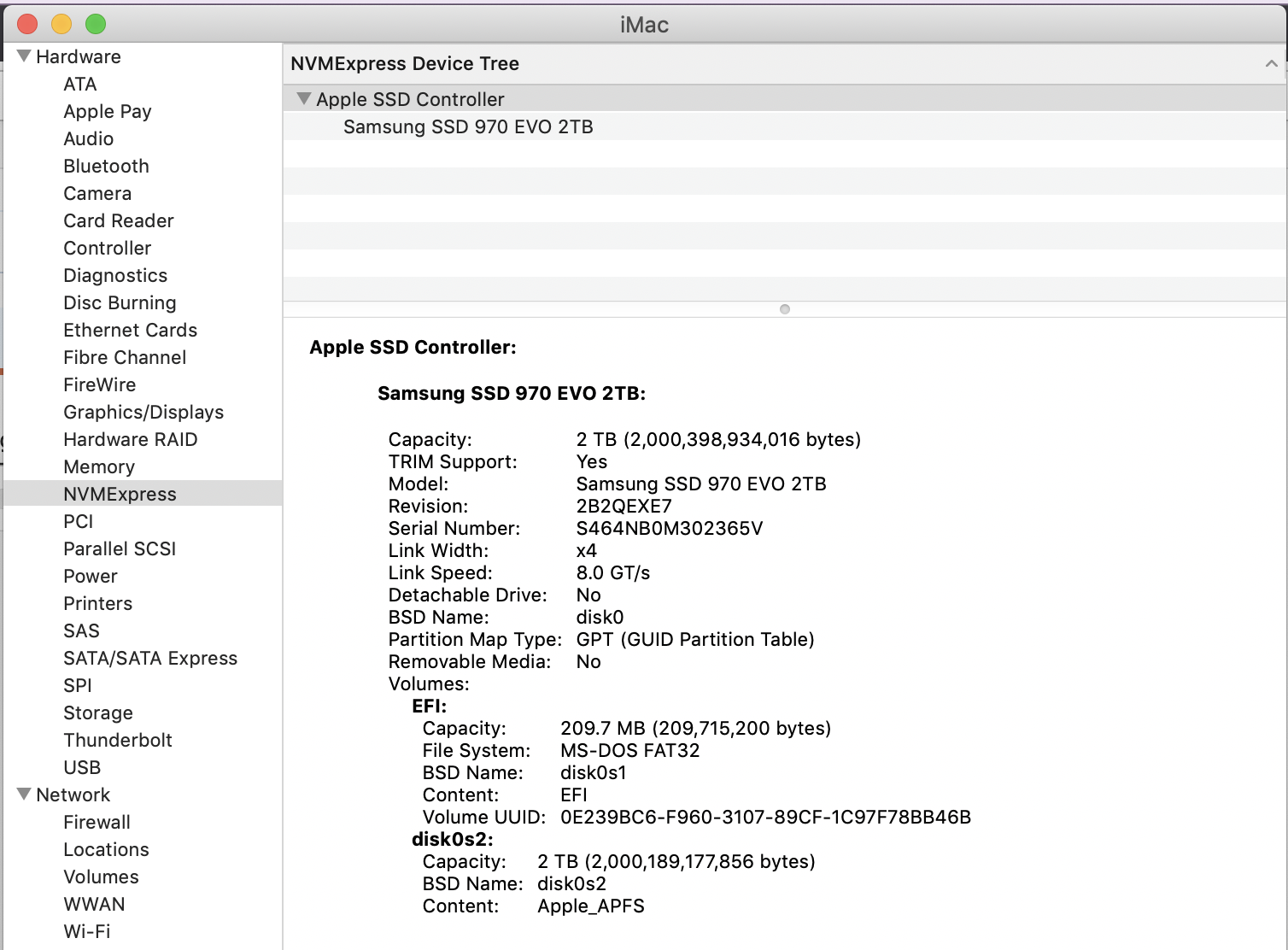Screen dimensions: 1288x950
Task: Select Fibre Channel in sidebar
Action: pyautogui.click(x=125, y=357)
